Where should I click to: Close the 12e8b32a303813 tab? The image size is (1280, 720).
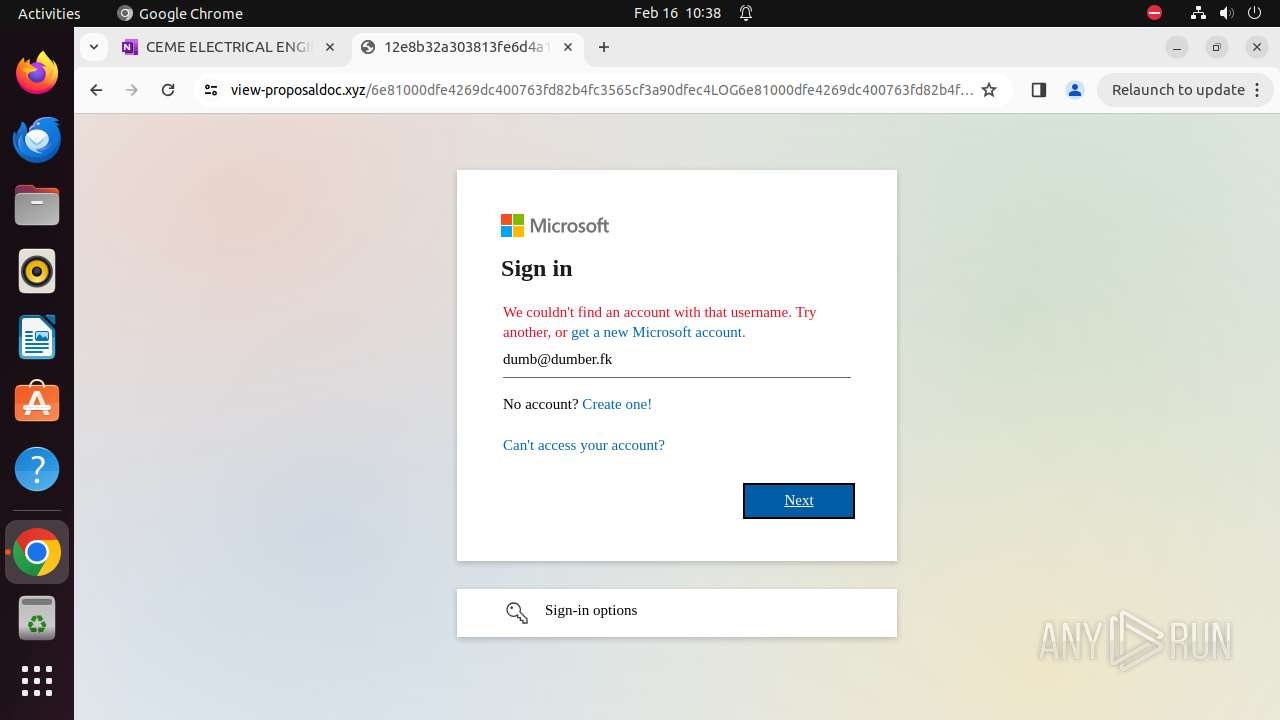point(568,47)
